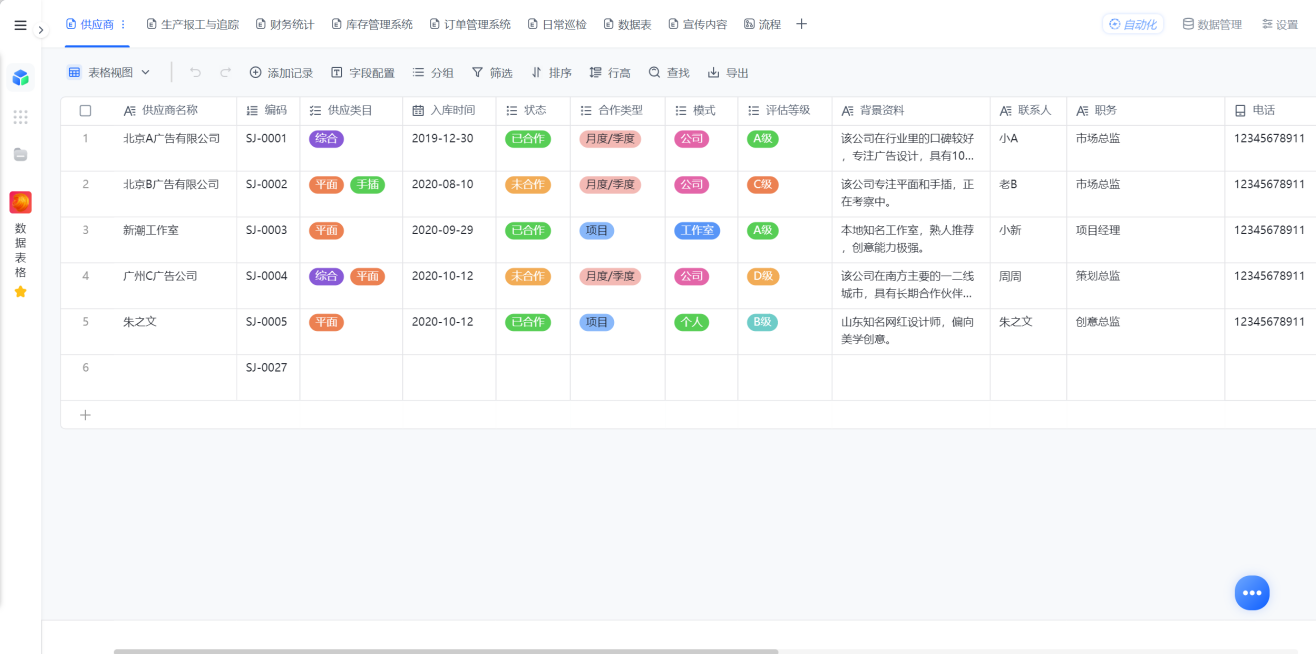Select cell 新潮工作室 in name column

pyautogui.click(x=174, y=240)
